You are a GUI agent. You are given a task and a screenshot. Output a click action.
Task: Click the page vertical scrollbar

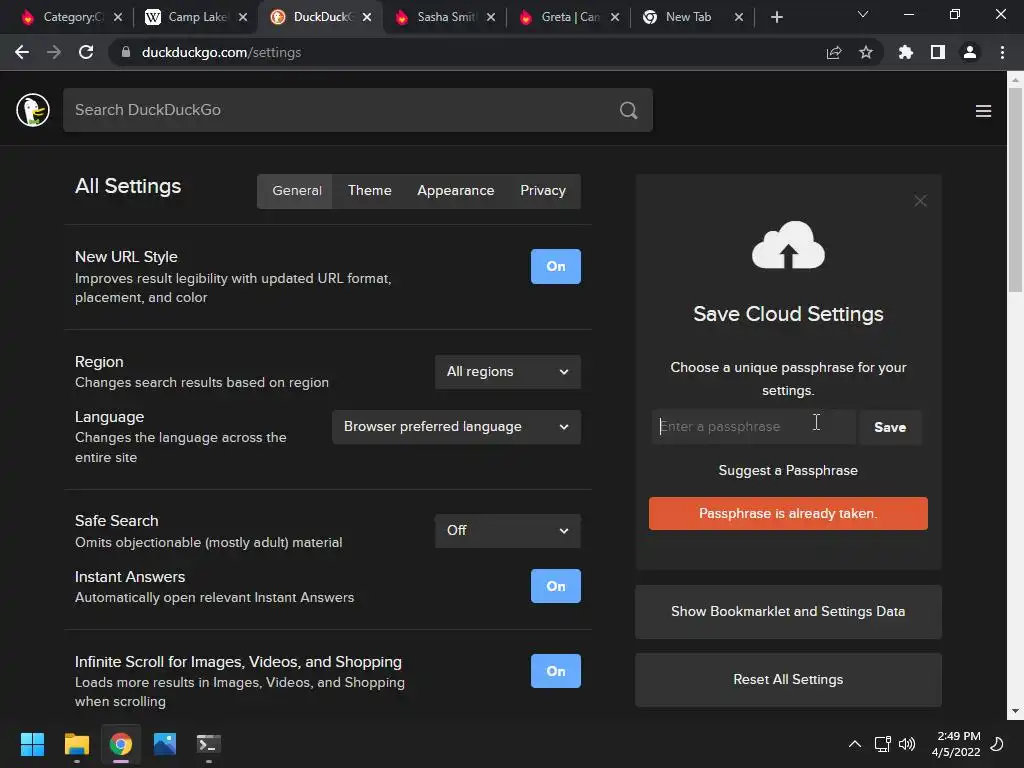click(x=1015, y=189)
